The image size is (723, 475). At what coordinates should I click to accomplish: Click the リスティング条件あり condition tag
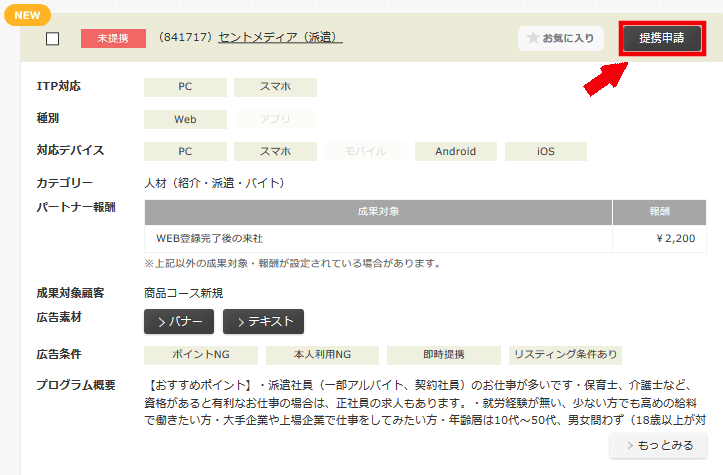pyautogui.click(x=565, y=355)
